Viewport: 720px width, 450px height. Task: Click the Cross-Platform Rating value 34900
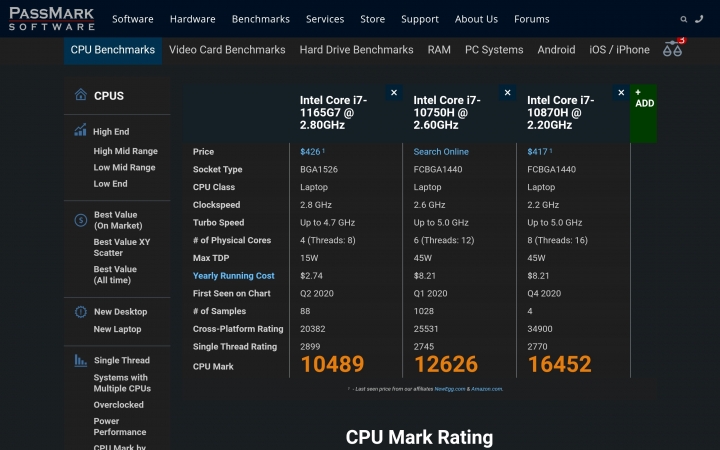tap(540, 329)
